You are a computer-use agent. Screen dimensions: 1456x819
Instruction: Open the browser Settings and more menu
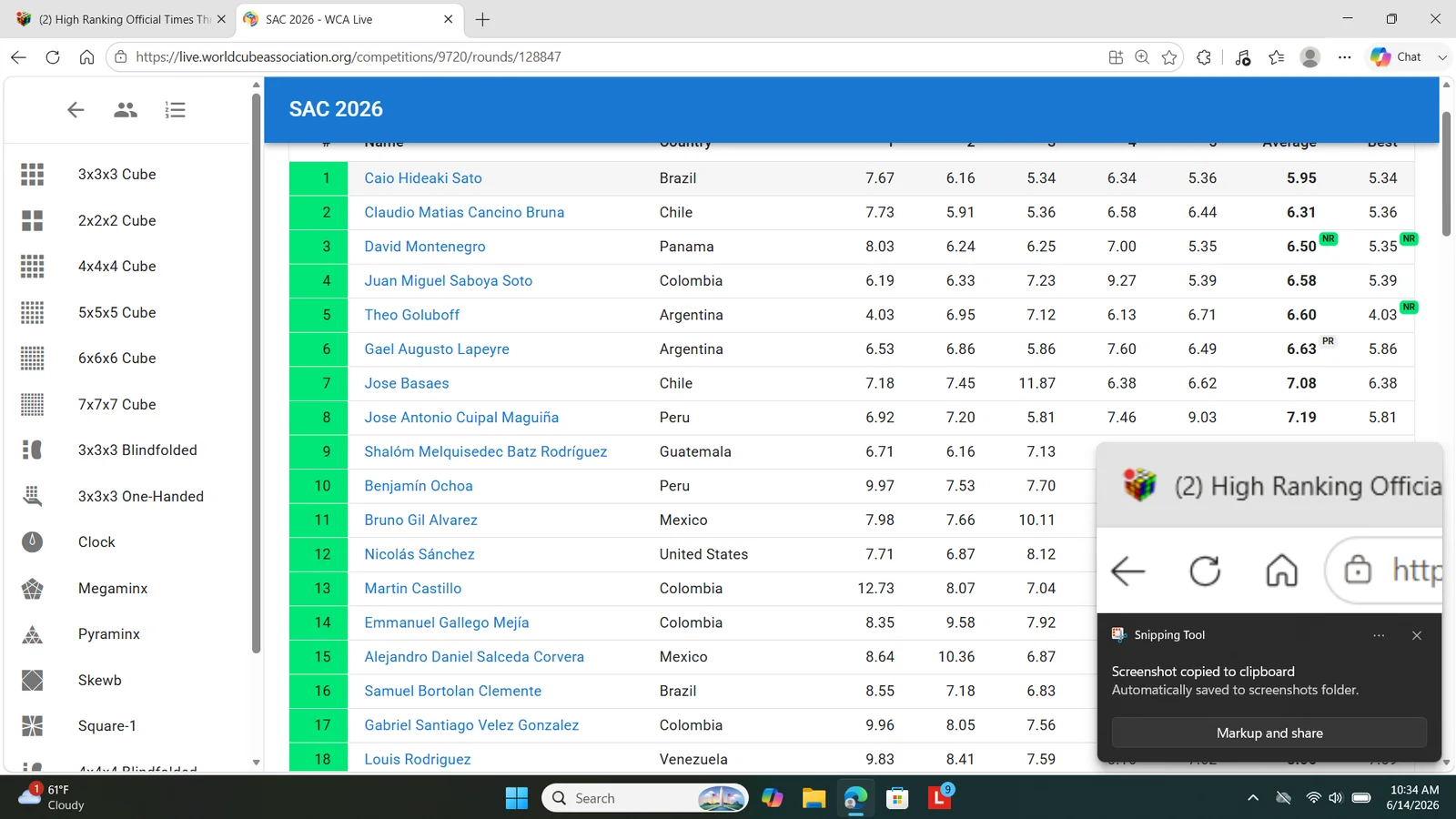(1344, 57)
